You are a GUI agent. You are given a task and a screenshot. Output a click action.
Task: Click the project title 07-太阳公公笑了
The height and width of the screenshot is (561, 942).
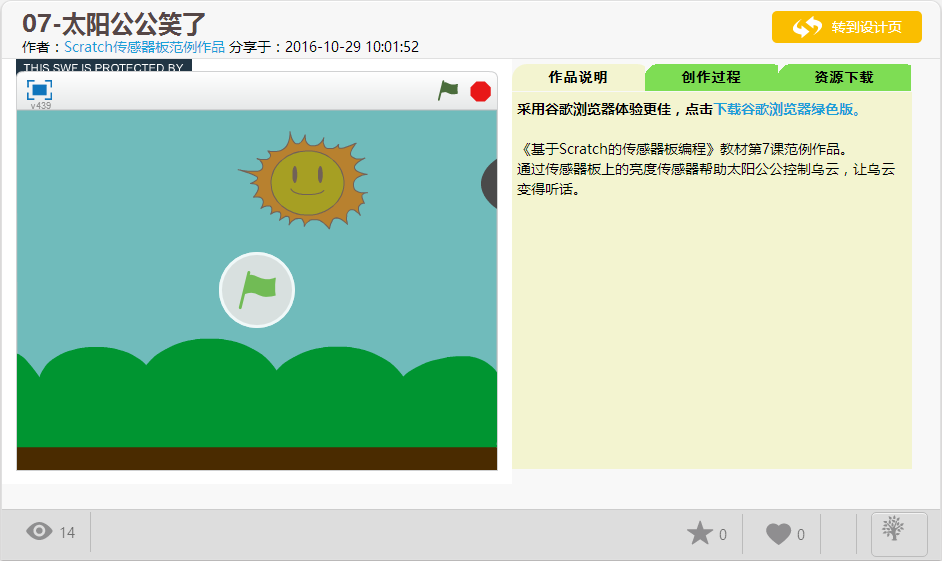click(x=113, y=22)
